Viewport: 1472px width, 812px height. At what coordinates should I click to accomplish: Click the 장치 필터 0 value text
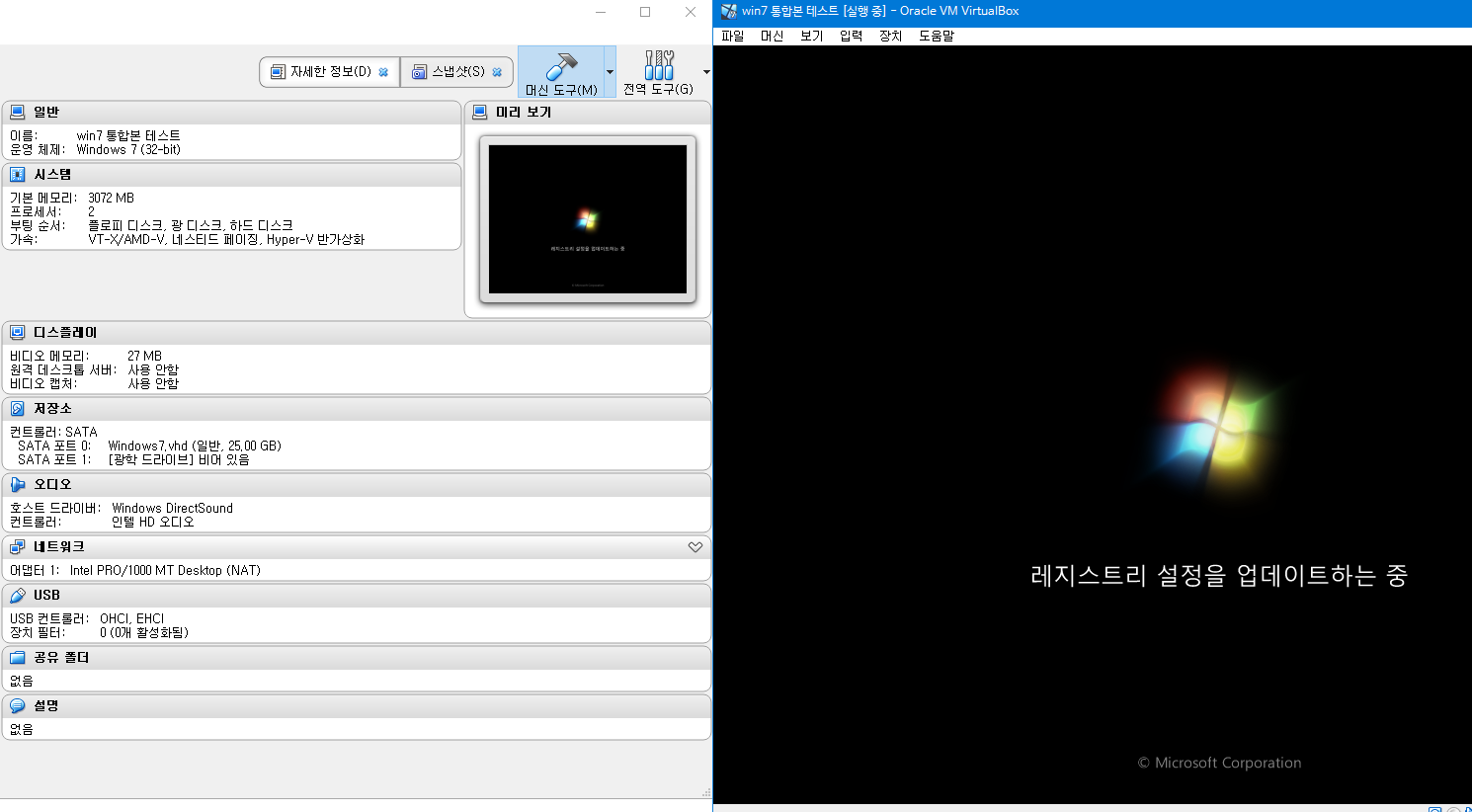(x=144, y=632)
